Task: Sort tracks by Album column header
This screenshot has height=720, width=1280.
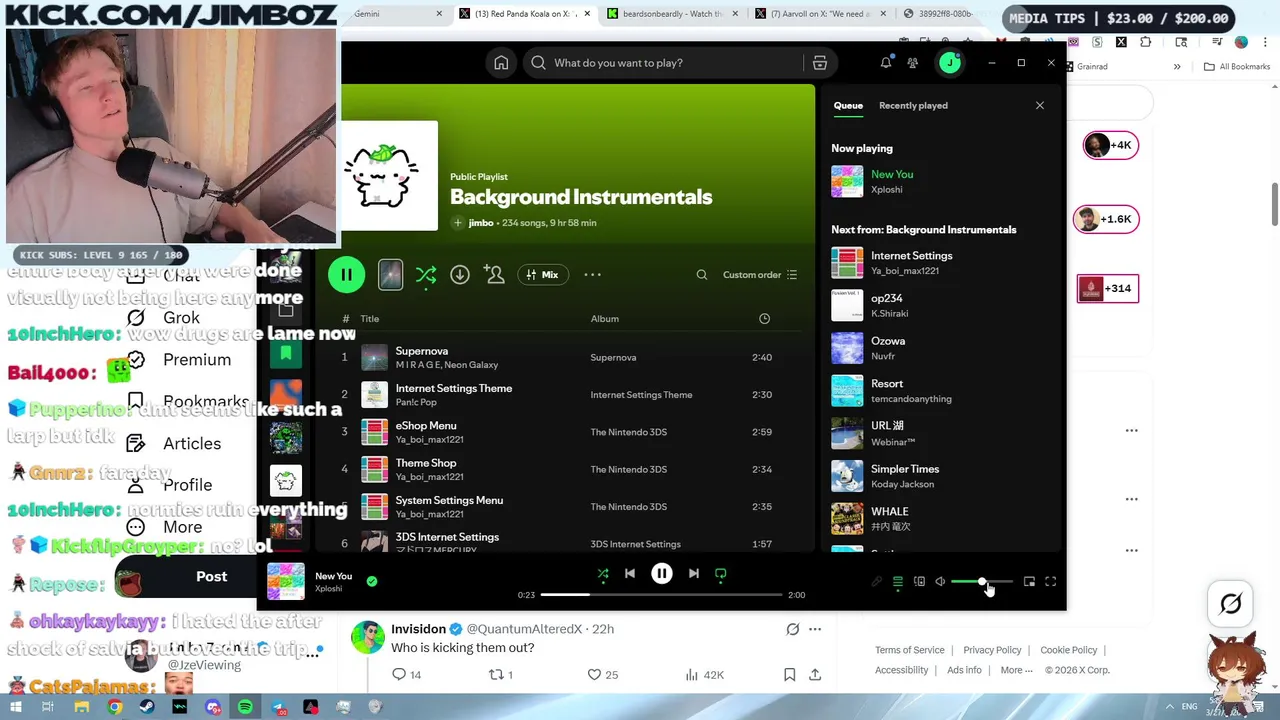Action: 604,319
